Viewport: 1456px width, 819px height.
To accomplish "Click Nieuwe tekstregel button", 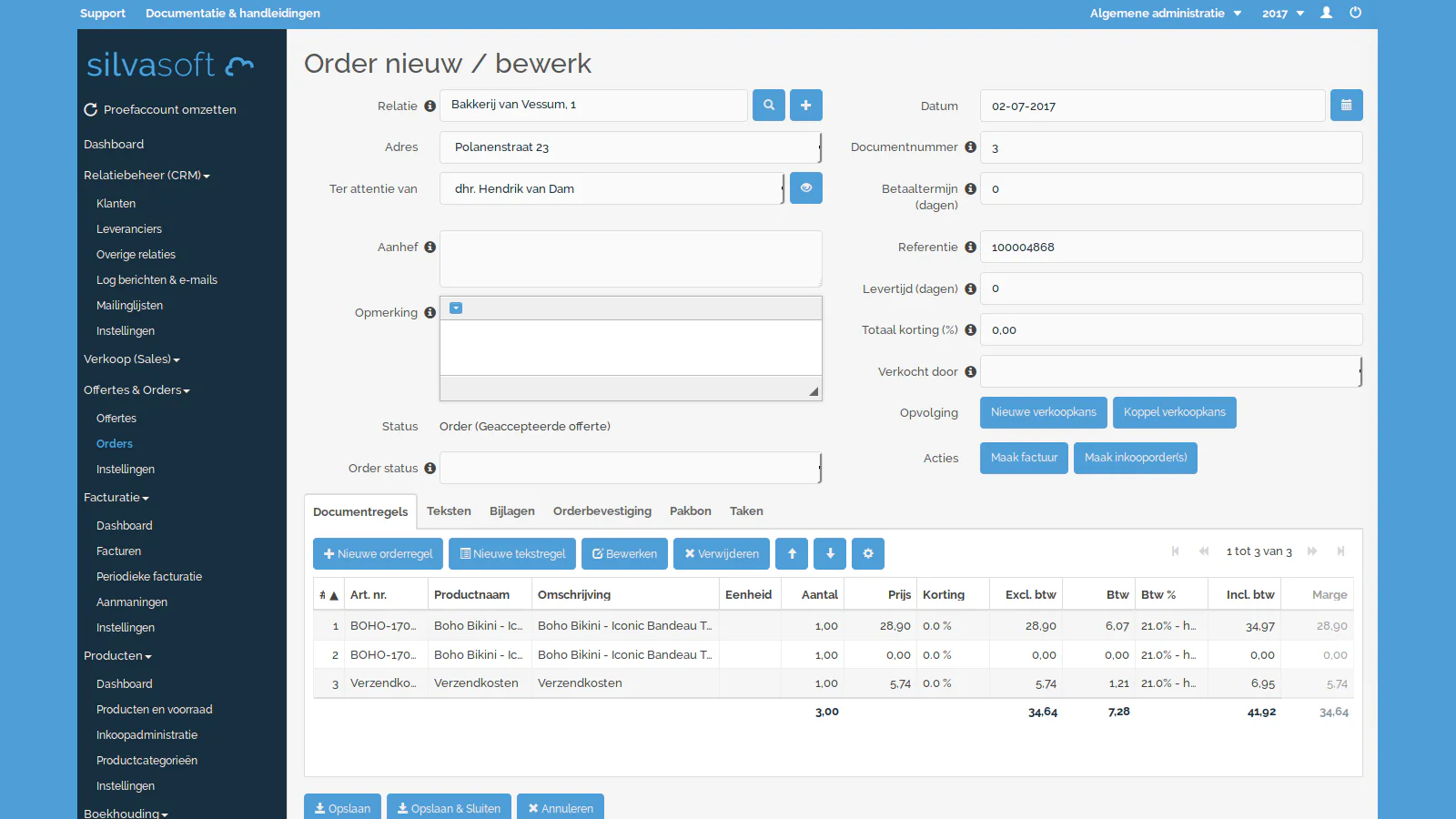I will (x=512, y=553).
